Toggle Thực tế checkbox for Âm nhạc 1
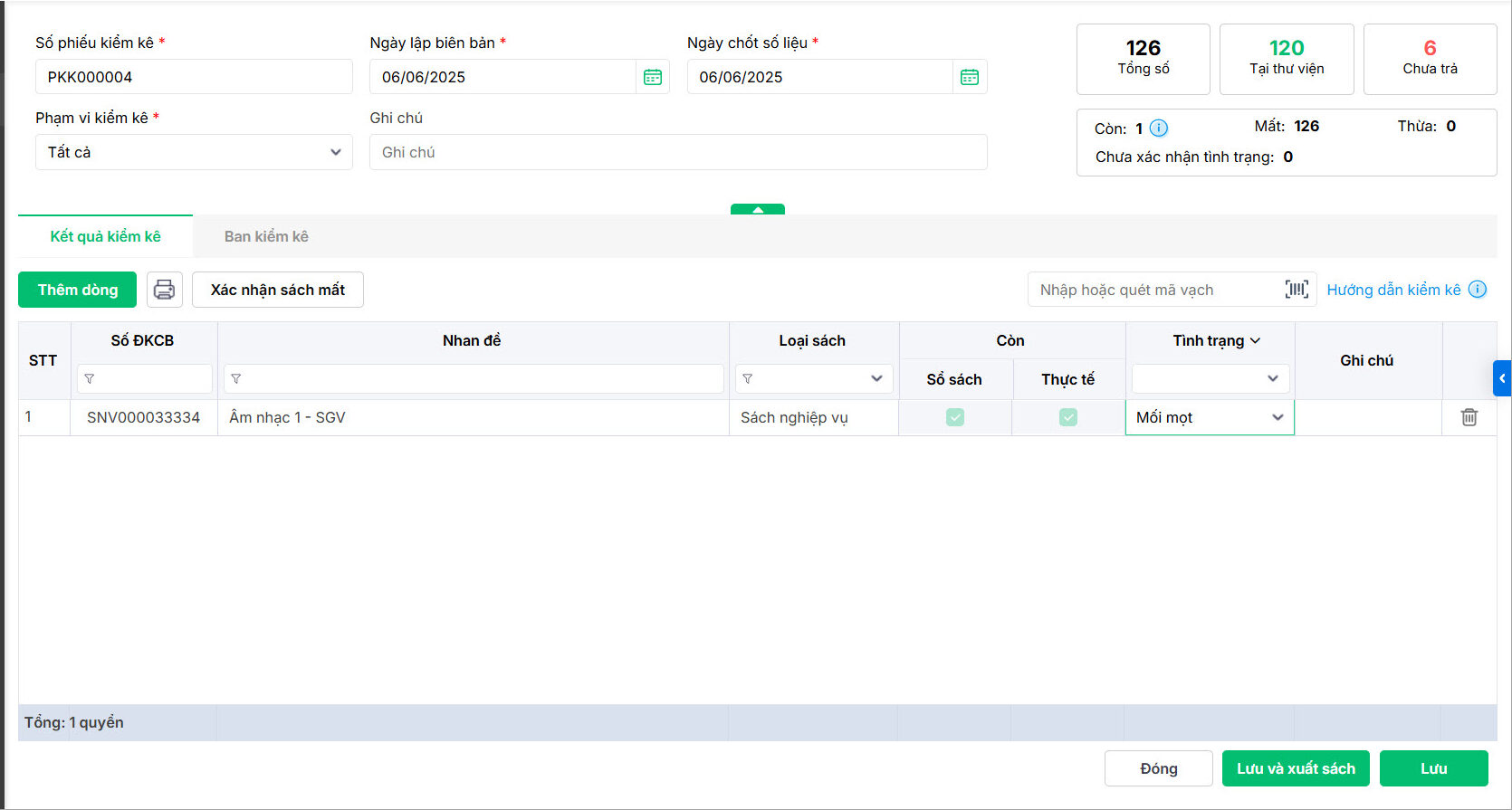The width and height of the screenshot is (1512, 810). (1068, 417)
